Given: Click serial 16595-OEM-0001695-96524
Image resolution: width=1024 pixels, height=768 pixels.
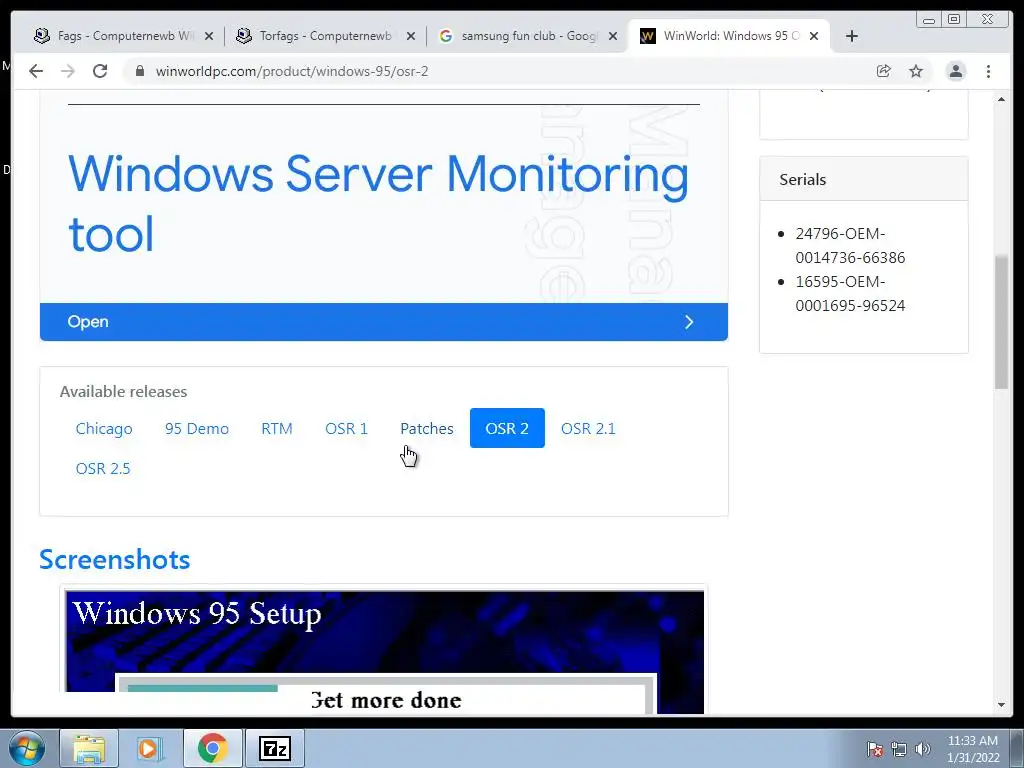Looking at the screenshot, I should pos(850,294).
